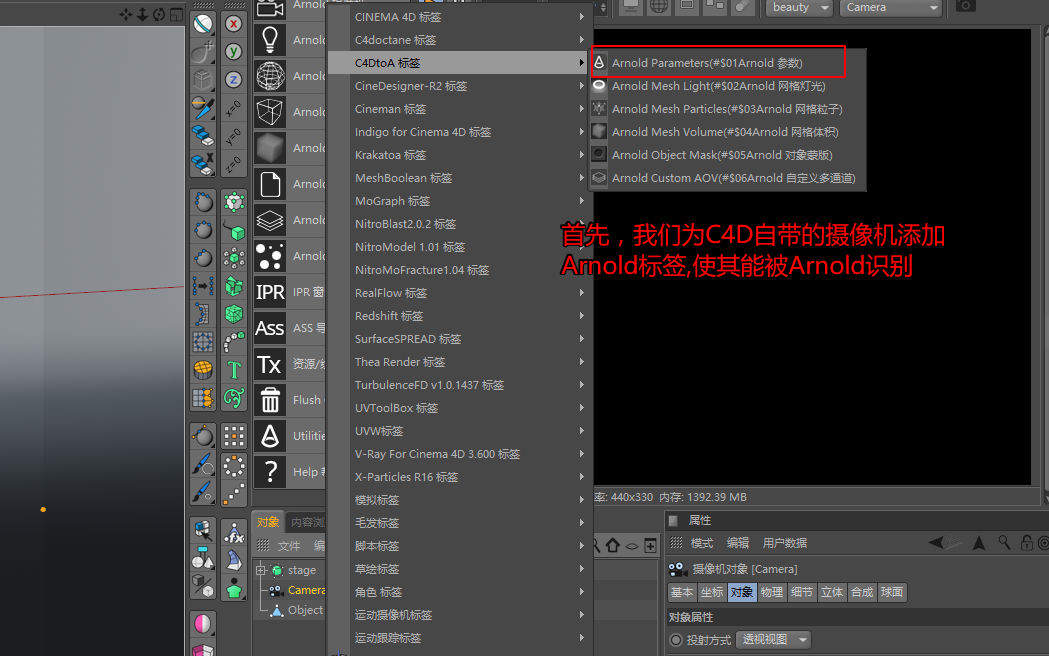This screenshot has height=656, width=1049.
Task: Open the CINEMA 4D 标签 submenu
Action: (x=460, y=17)
